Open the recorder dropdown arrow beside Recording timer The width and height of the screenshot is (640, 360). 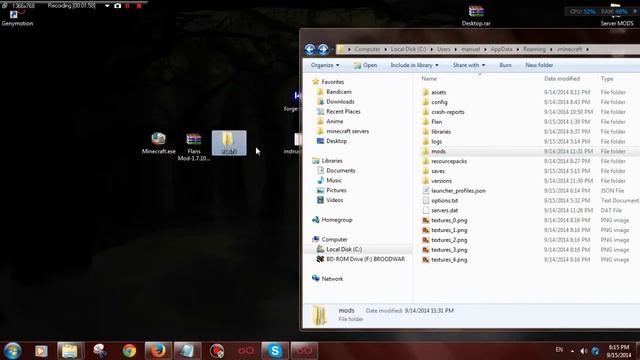(x=107, y=6)
